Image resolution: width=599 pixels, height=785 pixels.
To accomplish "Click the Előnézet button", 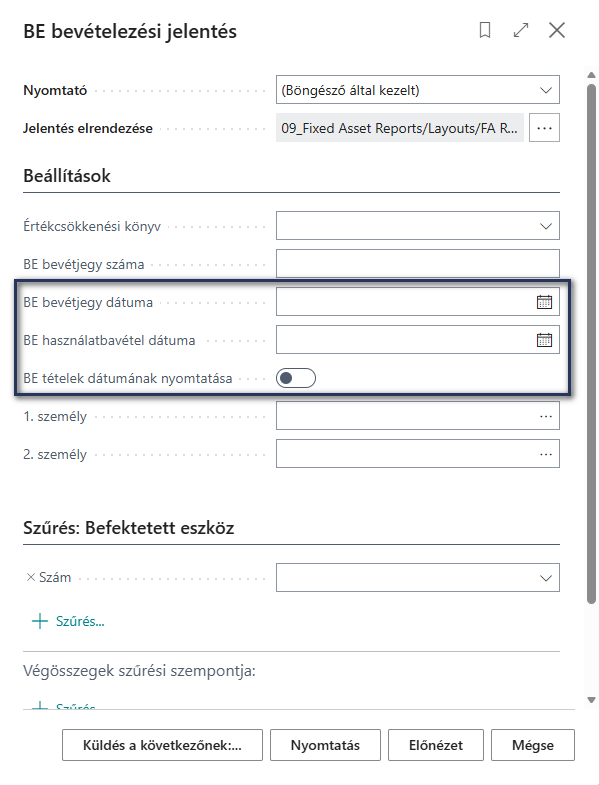I will (436, 745).
